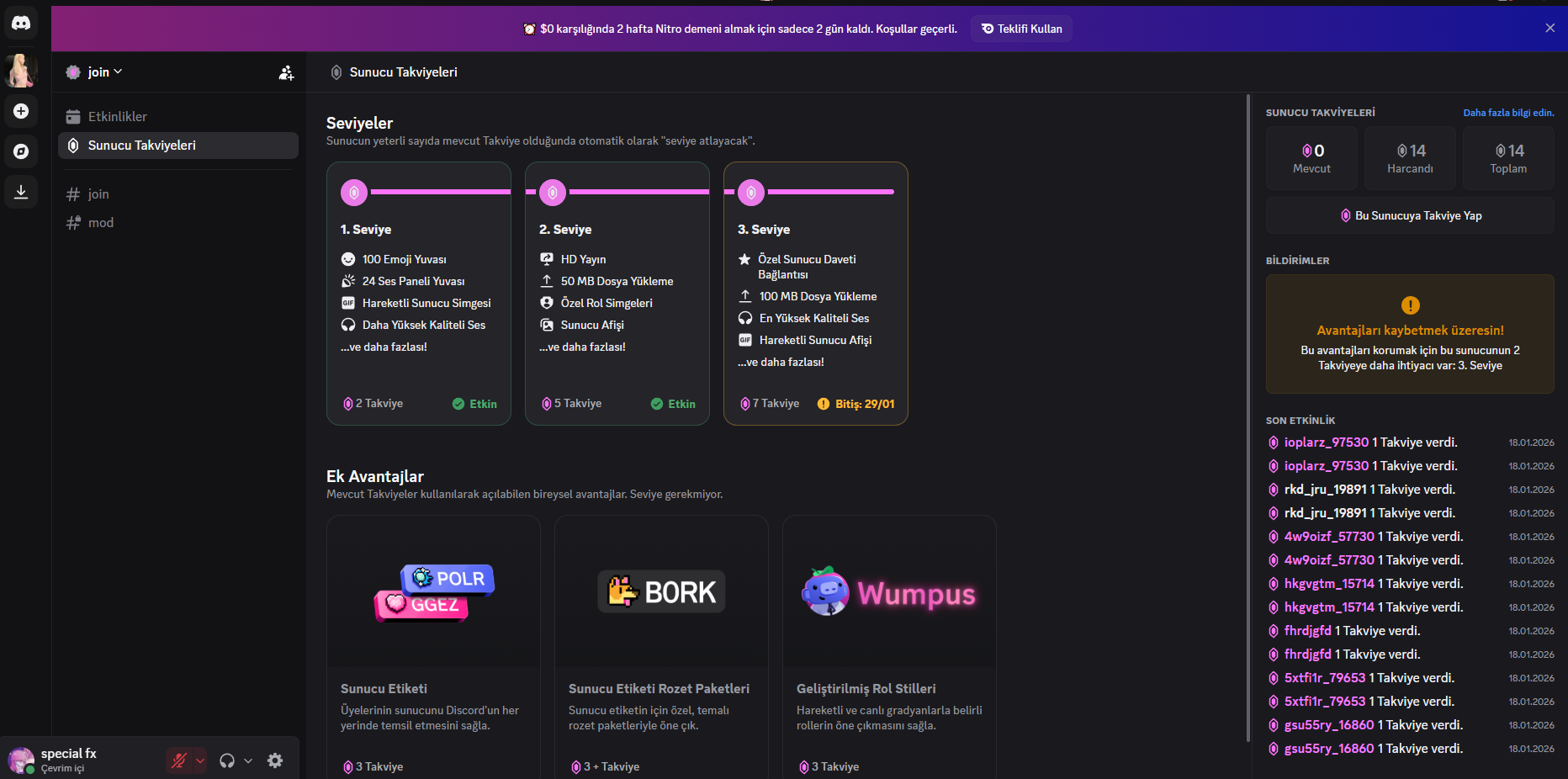This screenshot has width=1568, height=779.
Task: Click the first fhrdjgfd activity entry
Action: pos(1411,631)
